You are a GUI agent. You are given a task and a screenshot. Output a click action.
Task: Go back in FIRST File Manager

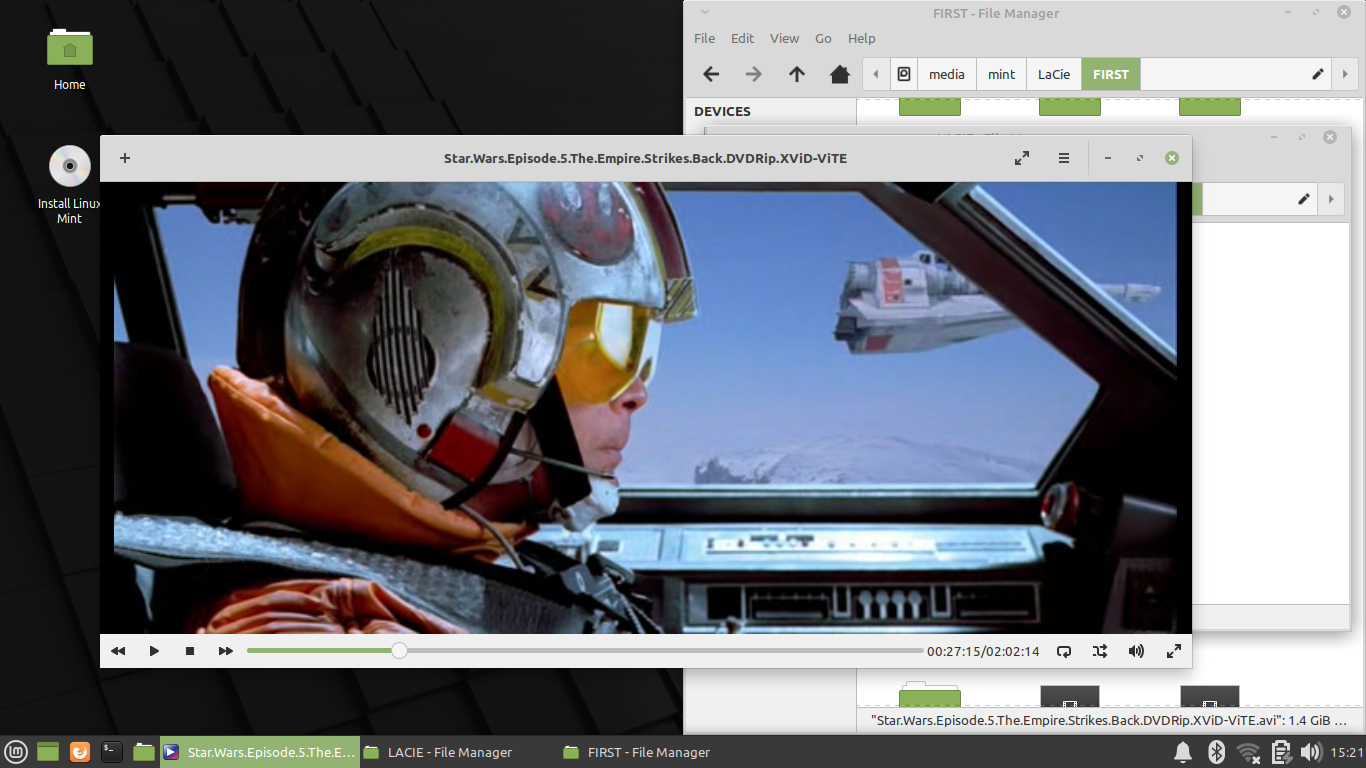(711, 74)
